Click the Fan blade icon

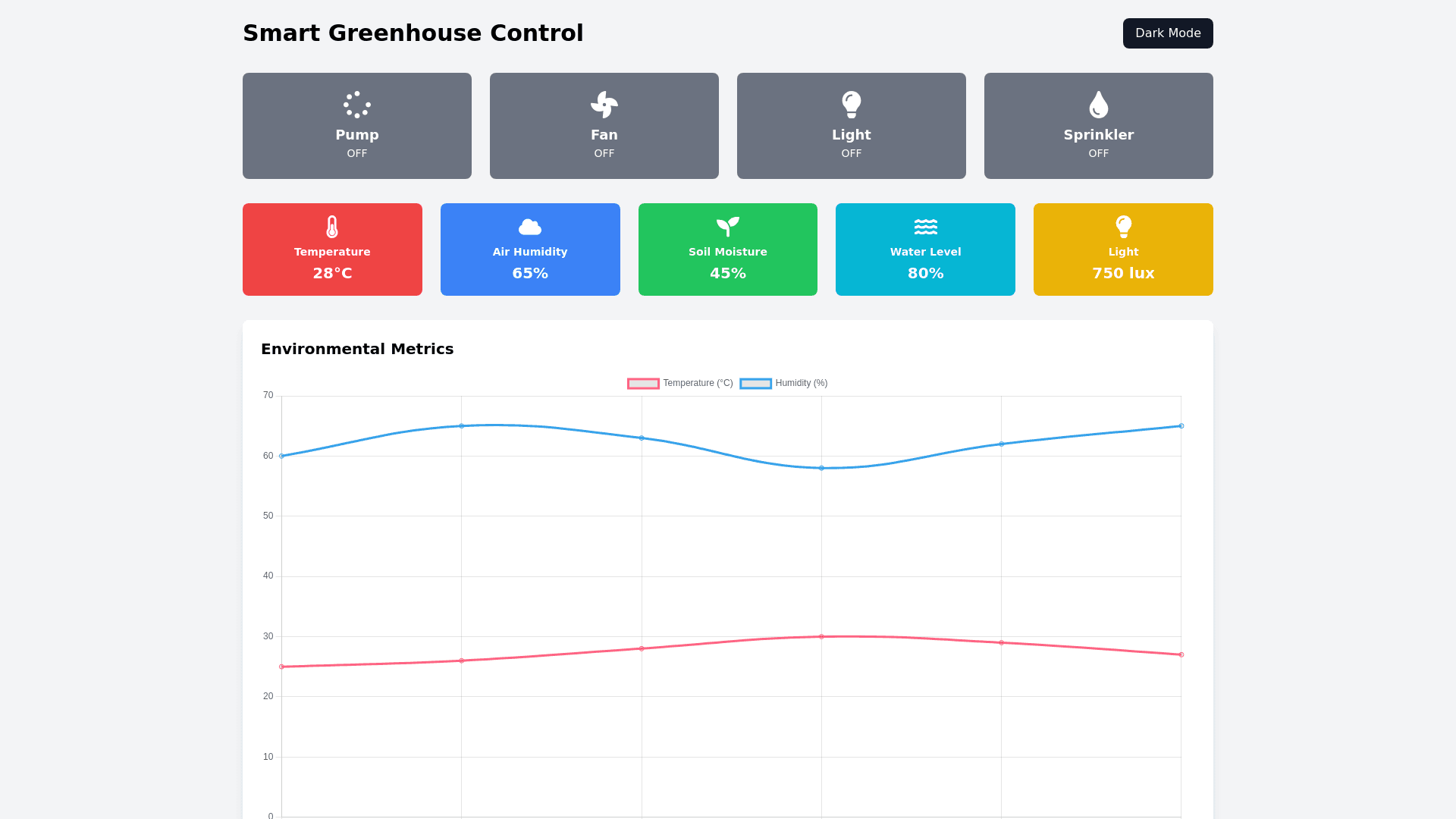point(604,105)
